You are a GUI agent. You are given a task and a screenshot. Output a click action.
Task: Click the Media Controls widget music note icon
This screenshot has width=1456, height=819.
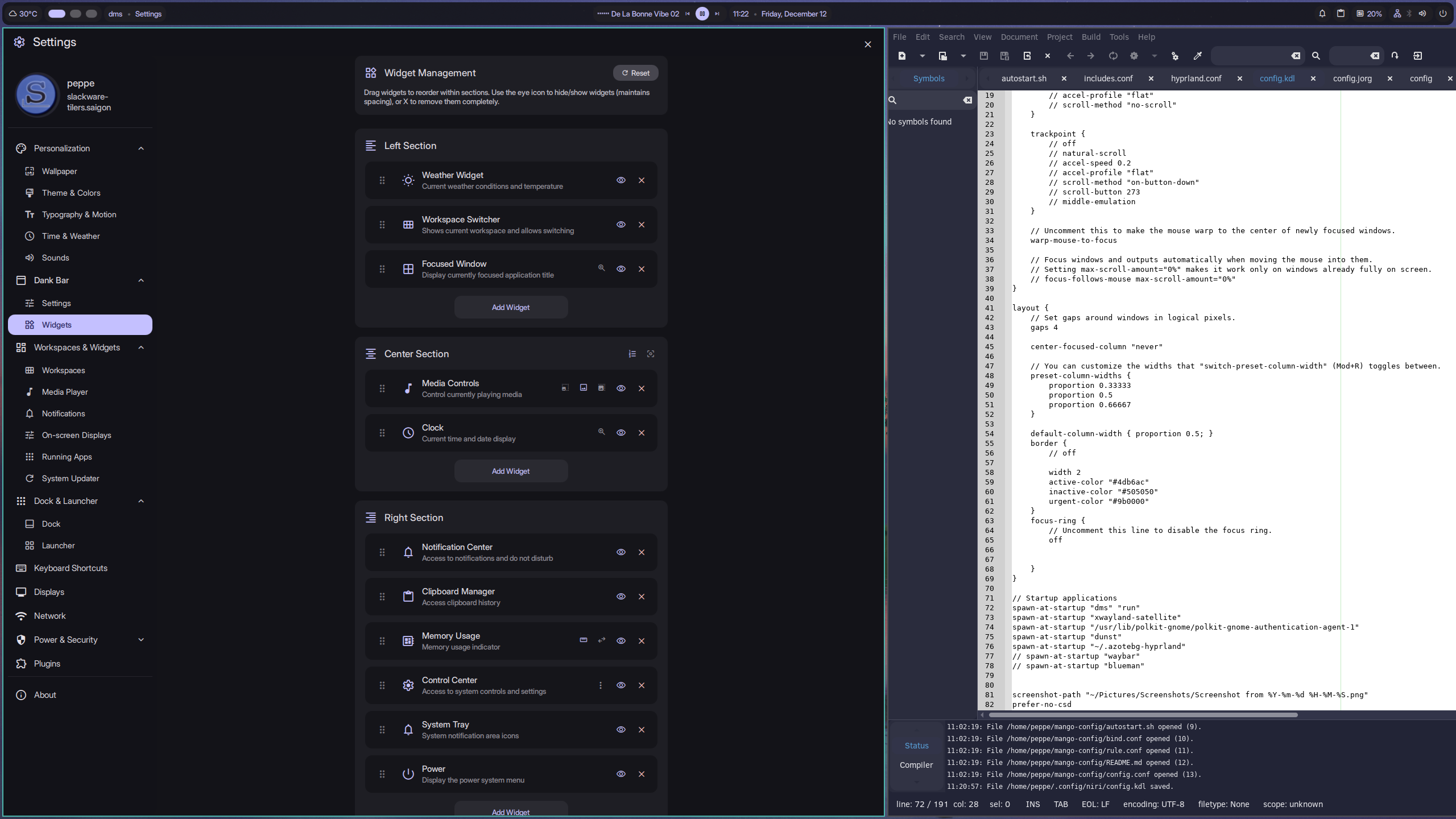coord(408,388)
